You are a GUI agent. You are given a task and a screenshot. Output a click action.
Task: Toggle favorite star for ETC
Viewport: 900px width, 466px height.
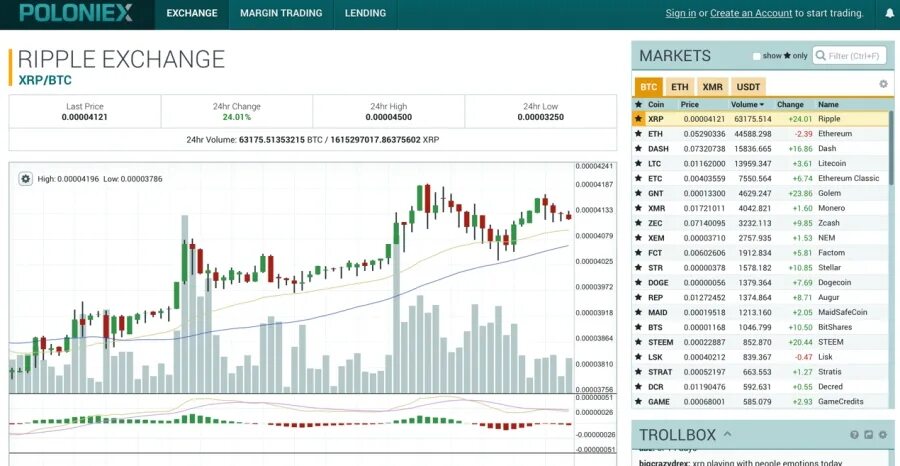tap(638, 178)
